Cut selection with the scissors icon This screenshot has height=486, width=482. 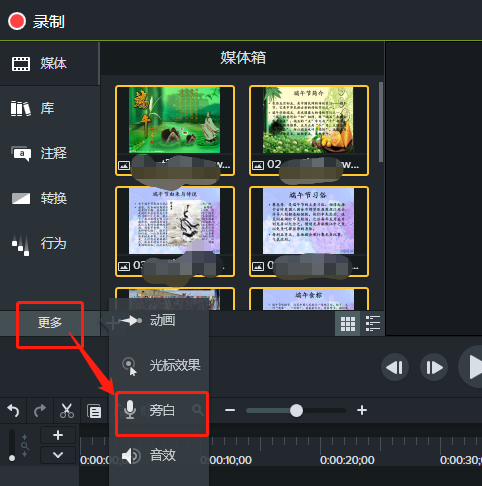[x=67, y=411]
